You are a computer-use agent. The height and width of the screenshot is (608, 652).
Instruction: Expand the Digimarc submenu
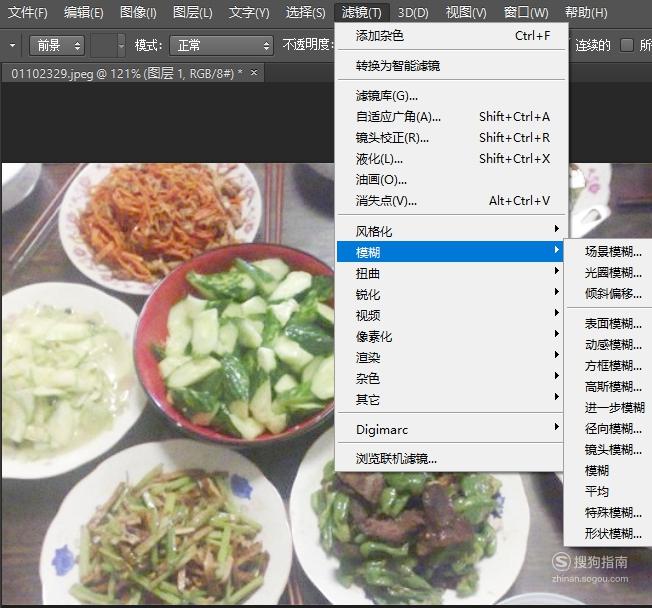click(x=450, y=430)
